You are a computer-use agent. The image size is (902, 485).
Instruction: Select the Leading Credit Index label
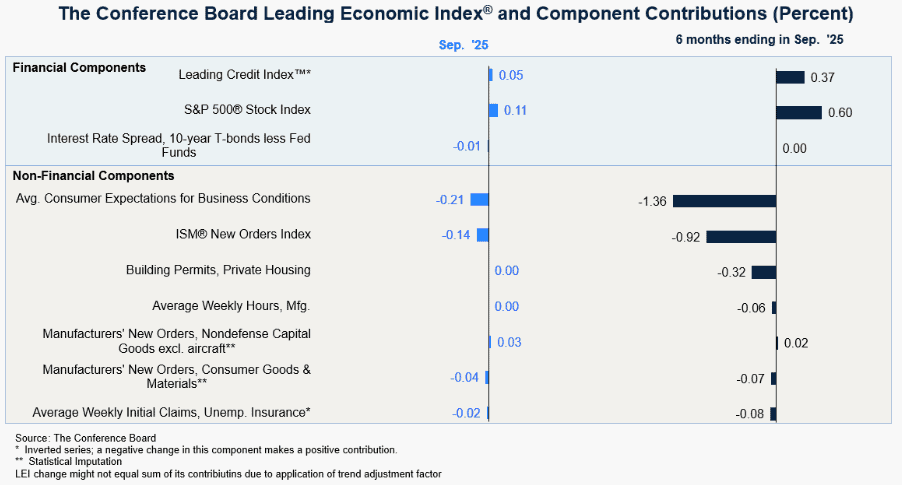click(x=244, y=75)
